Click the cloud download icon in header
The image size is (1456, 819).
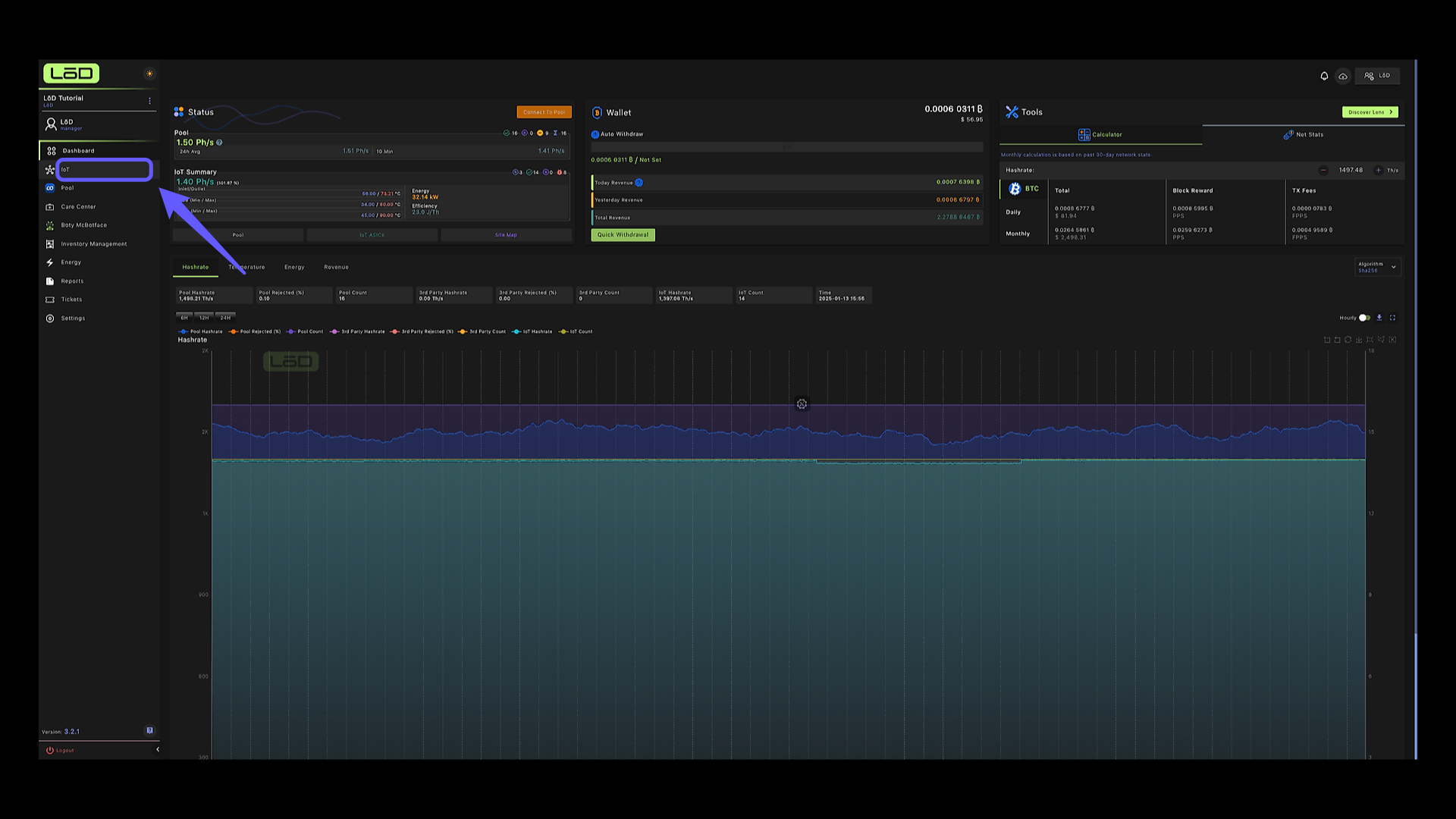pyautogui.click(x=1343, y=76)
